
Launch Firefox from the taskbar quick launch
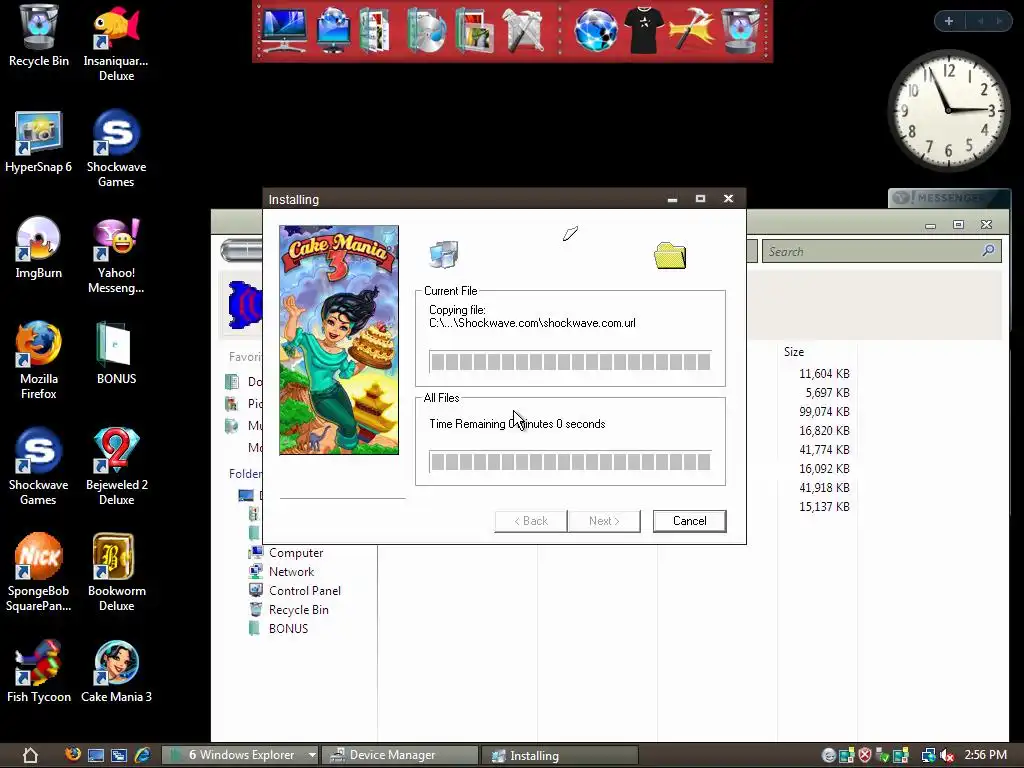click(x=73, y=755)
